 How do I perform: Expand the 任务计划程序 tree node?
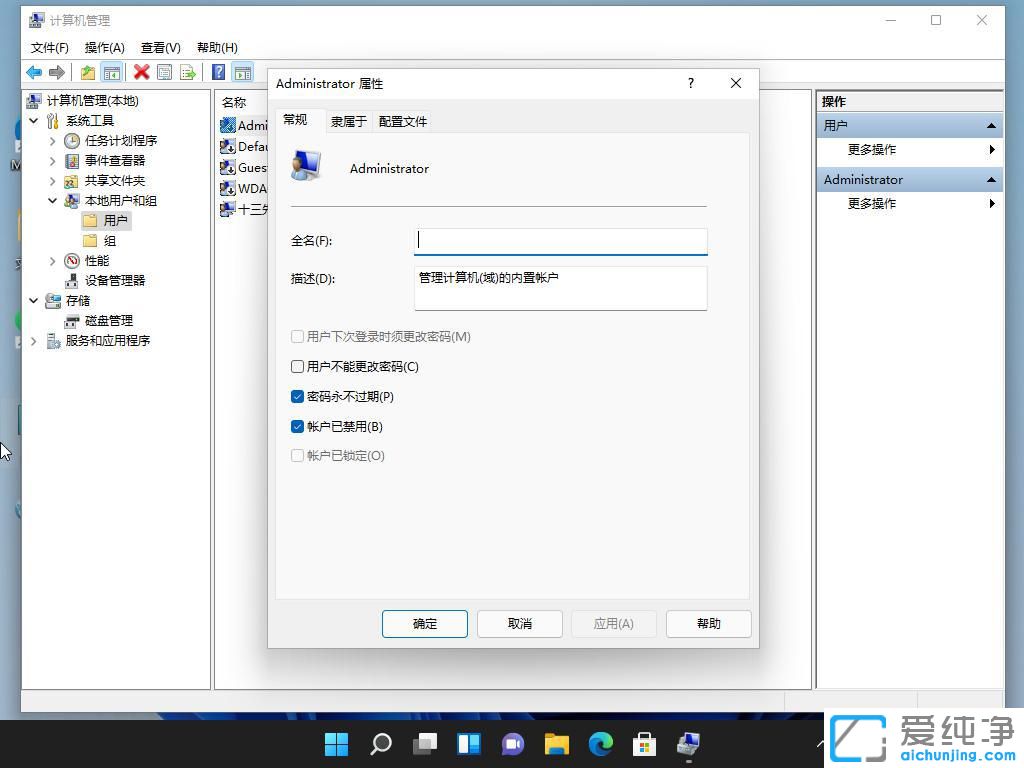(x=51, y=140)
